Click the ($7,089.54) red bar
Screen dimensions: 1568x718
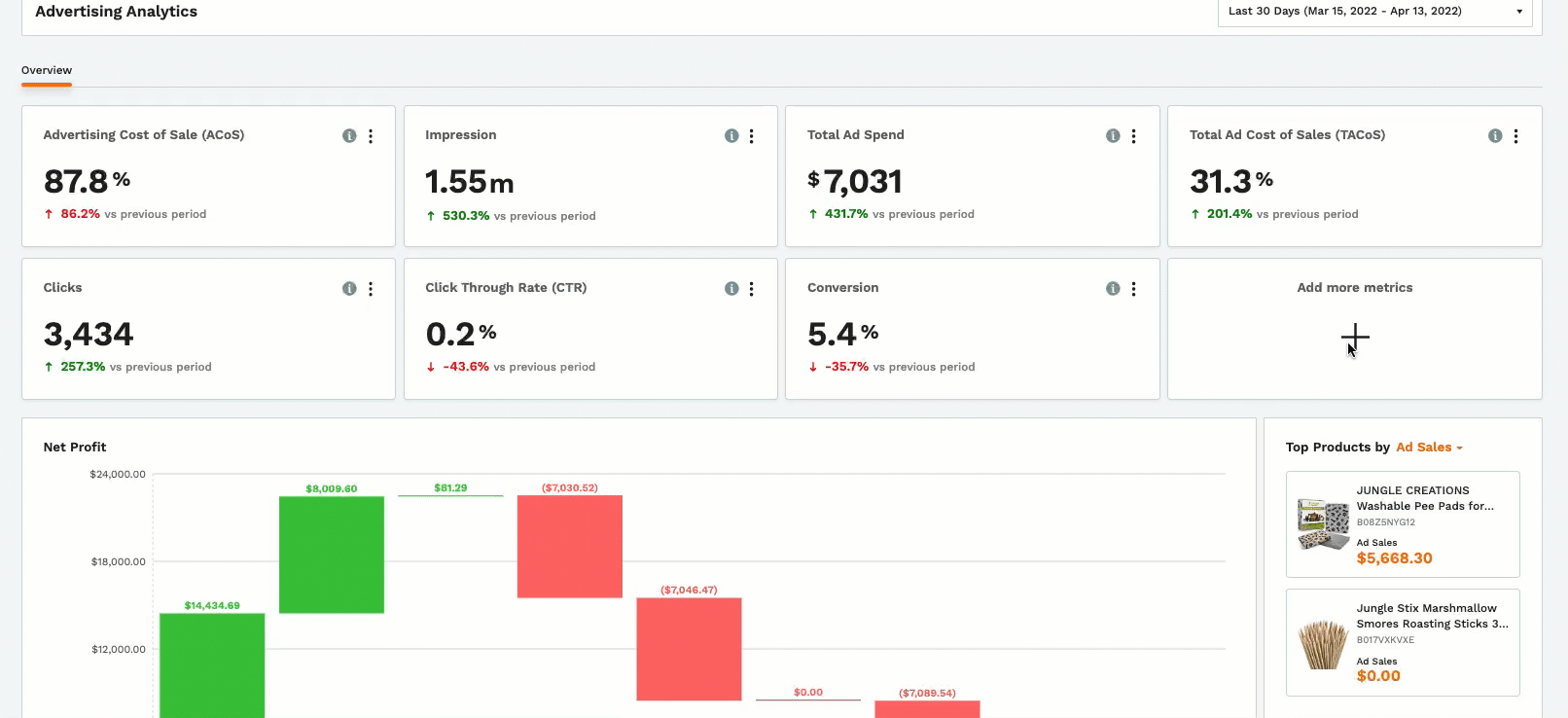(x=927, y=709)
